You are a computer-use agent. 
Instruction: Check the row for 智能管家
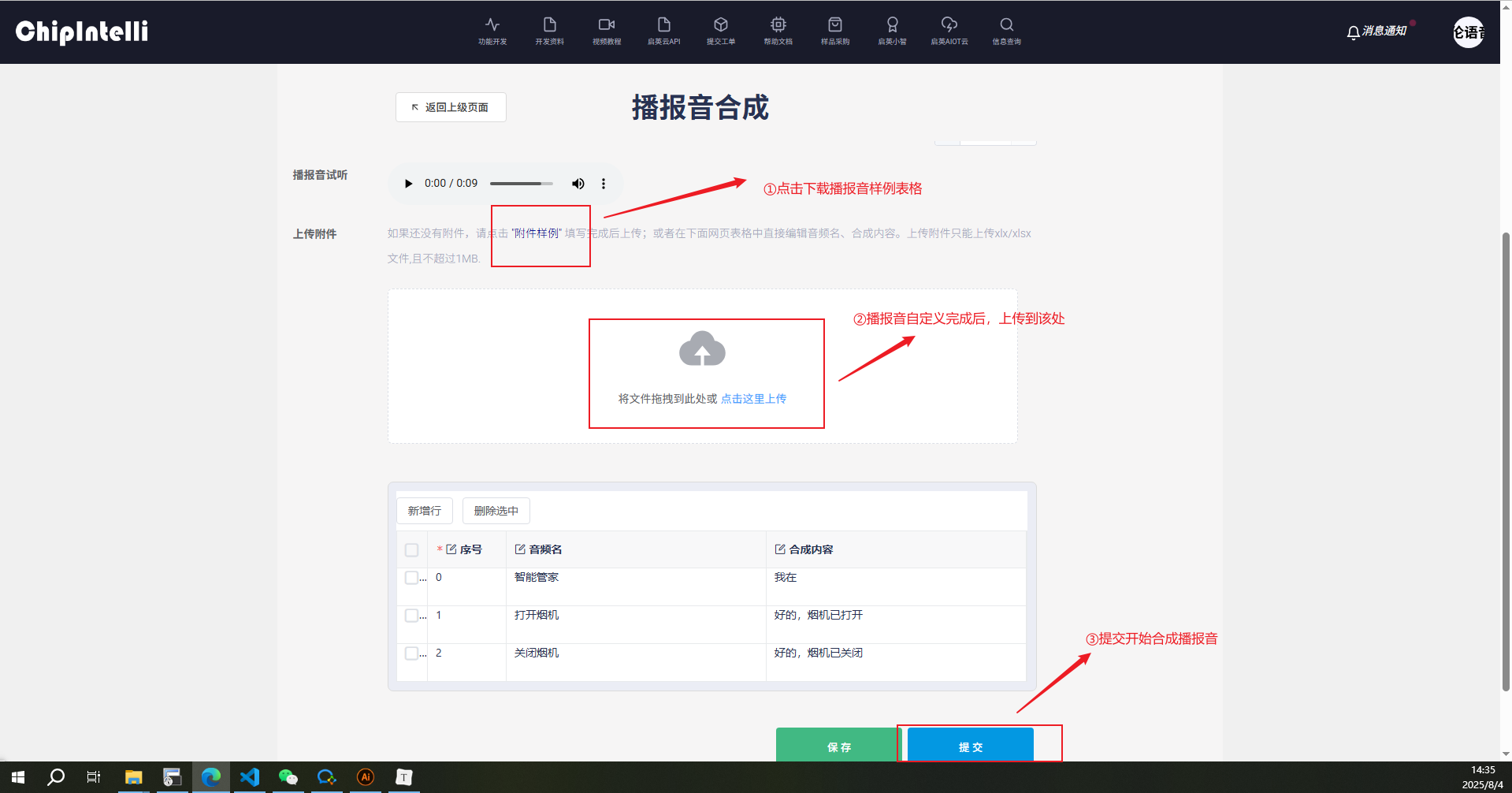pyautogui.click(x=411, y=578)
